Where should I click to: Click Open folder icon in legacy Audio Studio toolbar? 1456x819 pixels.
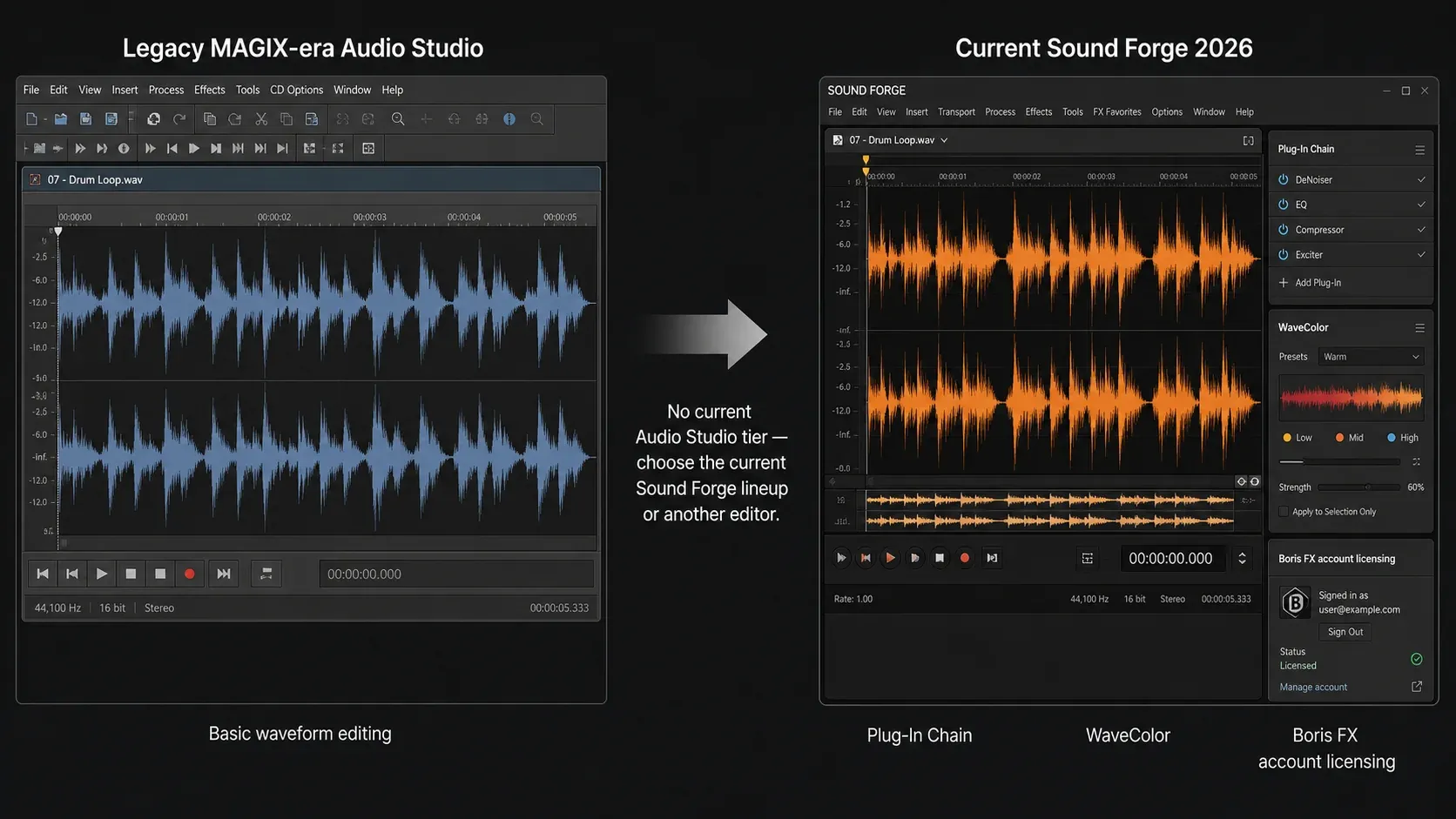pyautogui.click(x=60, y=119)
